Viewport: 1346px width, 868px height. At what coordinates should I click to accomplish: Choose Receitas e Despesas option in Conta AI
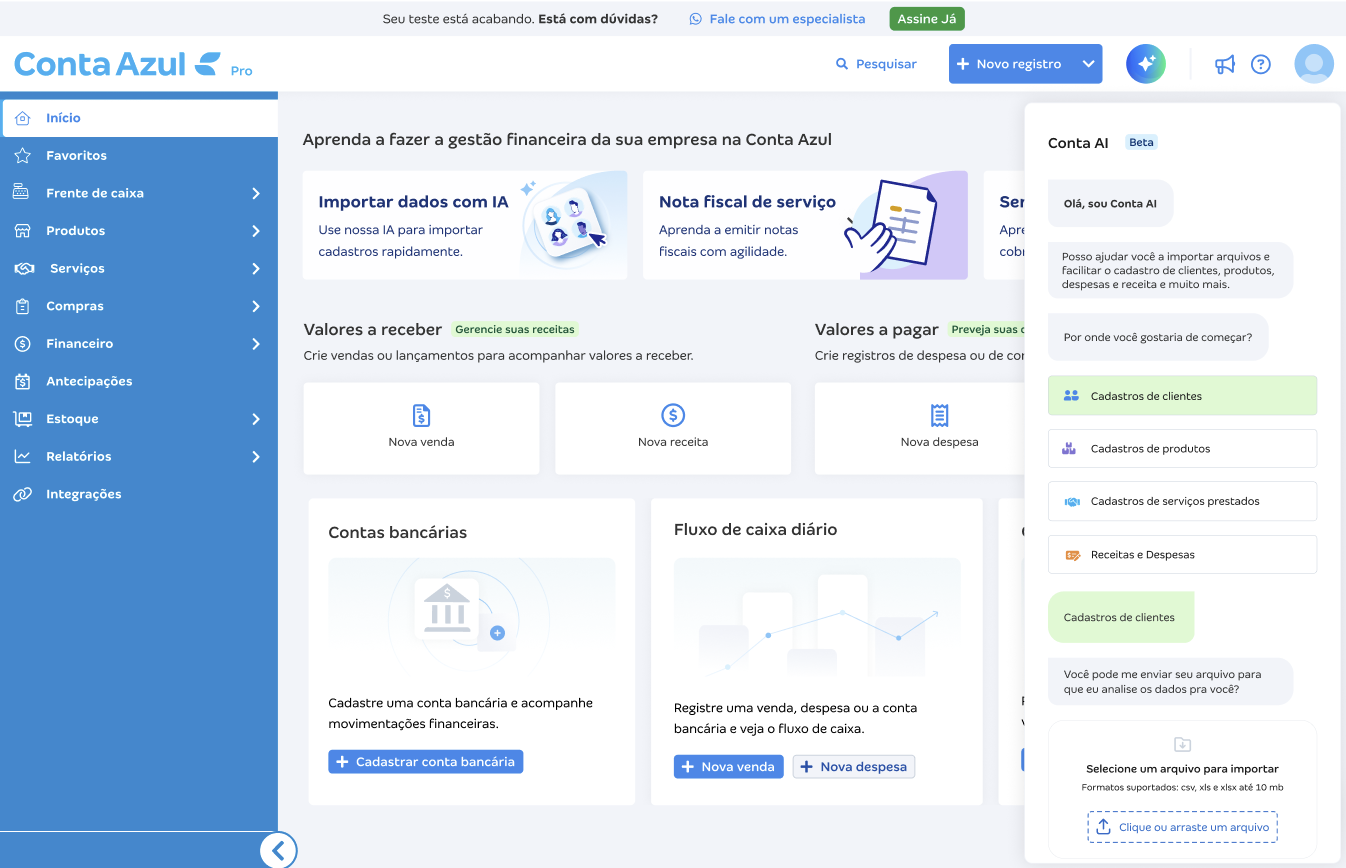point(1182,554)
